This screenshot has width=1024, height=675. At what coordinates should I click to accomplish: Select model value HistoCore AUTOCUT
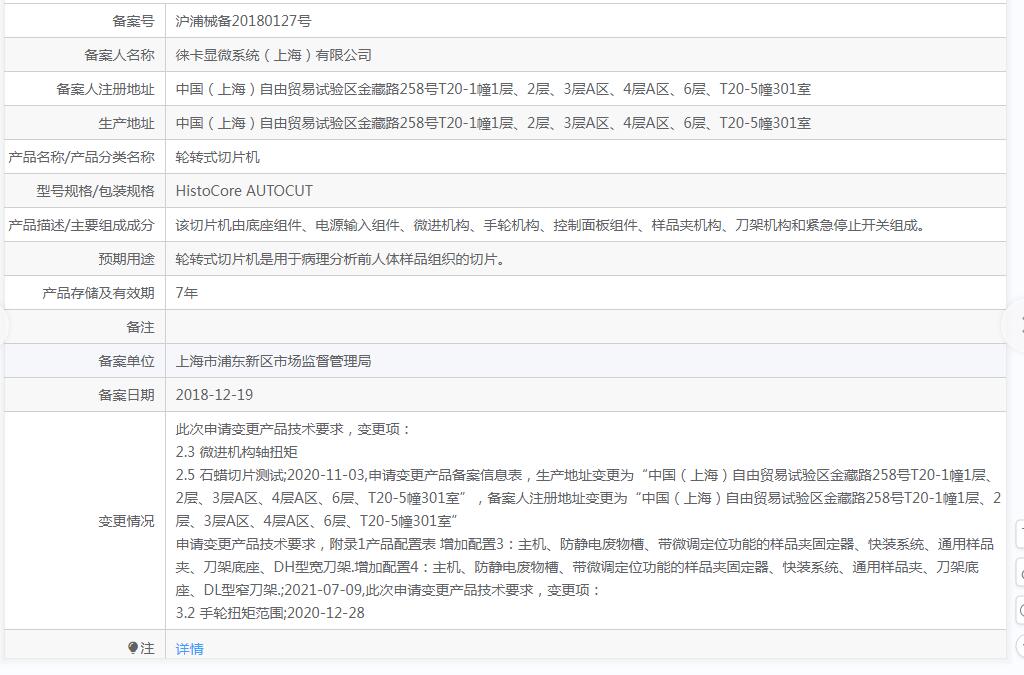click(x=244, y=191)
